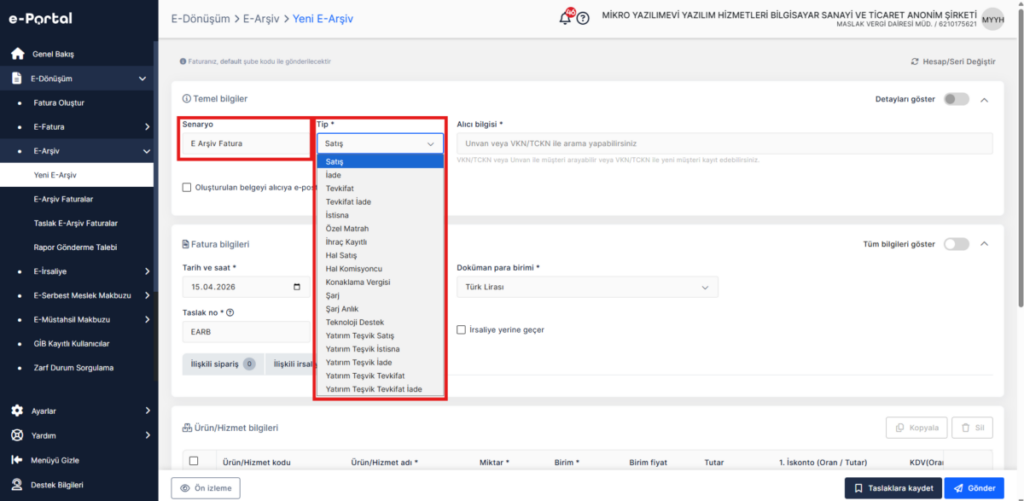Click the page vertical scrollbar
This screenshot has height=501, width=1024.
click(x=1020, y=157)
